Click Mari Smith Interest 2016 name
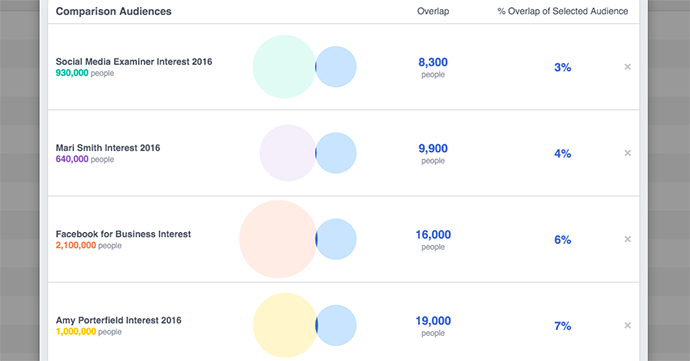 108,148
